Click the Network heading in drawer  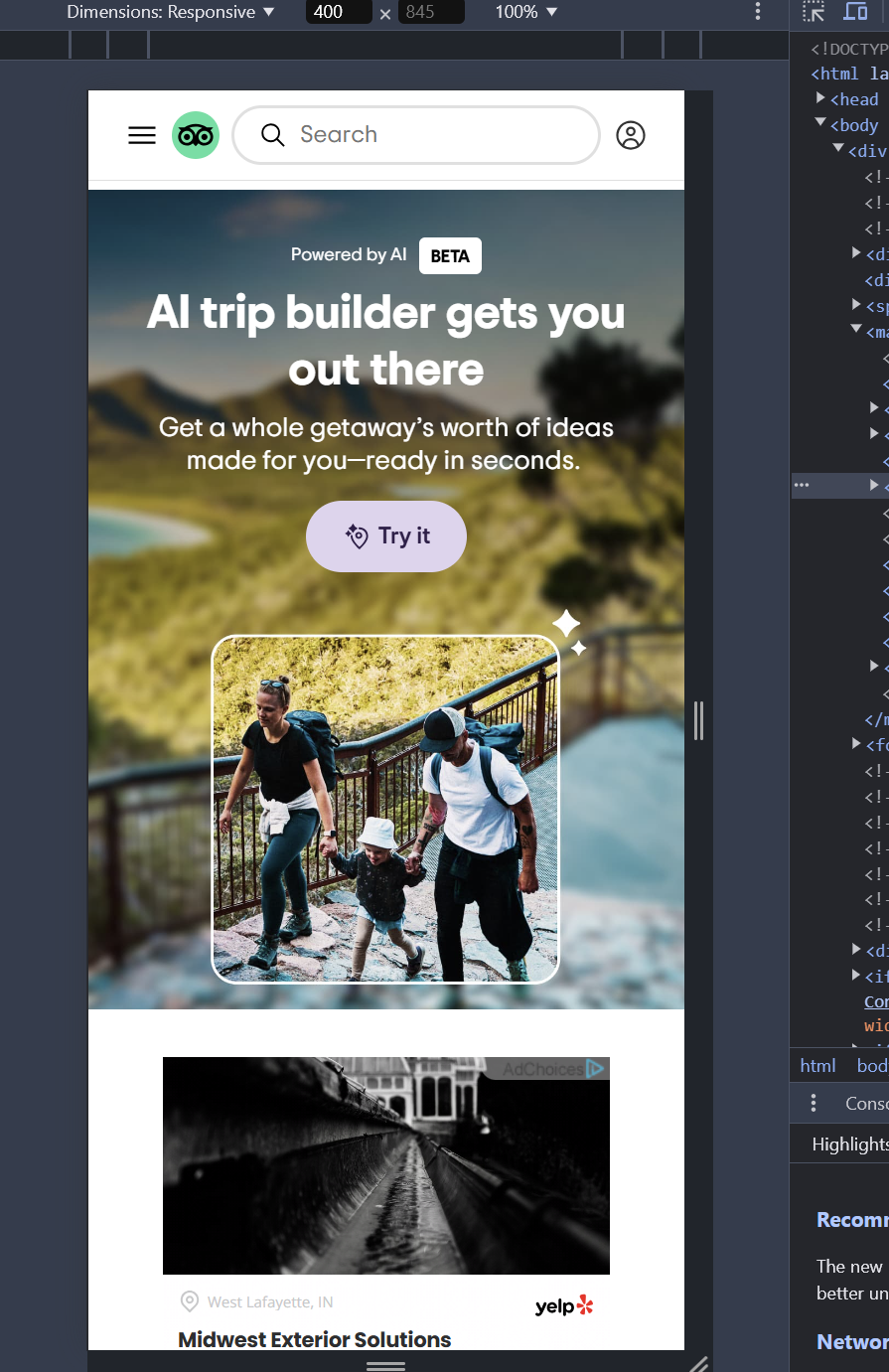click(x=852, y=1341)
